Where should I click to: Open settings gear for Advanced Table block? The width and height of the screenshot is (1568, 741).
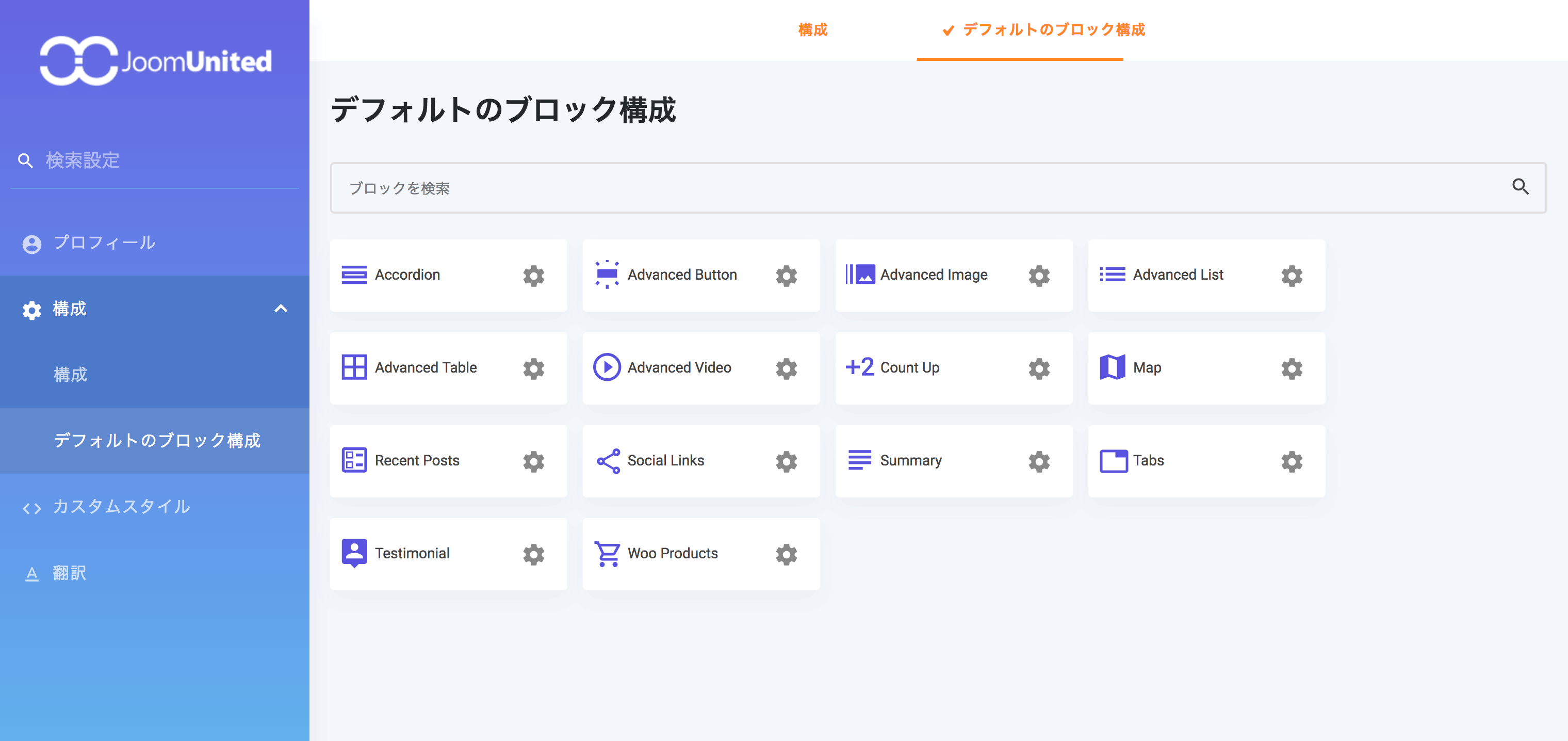click(534, 369)
